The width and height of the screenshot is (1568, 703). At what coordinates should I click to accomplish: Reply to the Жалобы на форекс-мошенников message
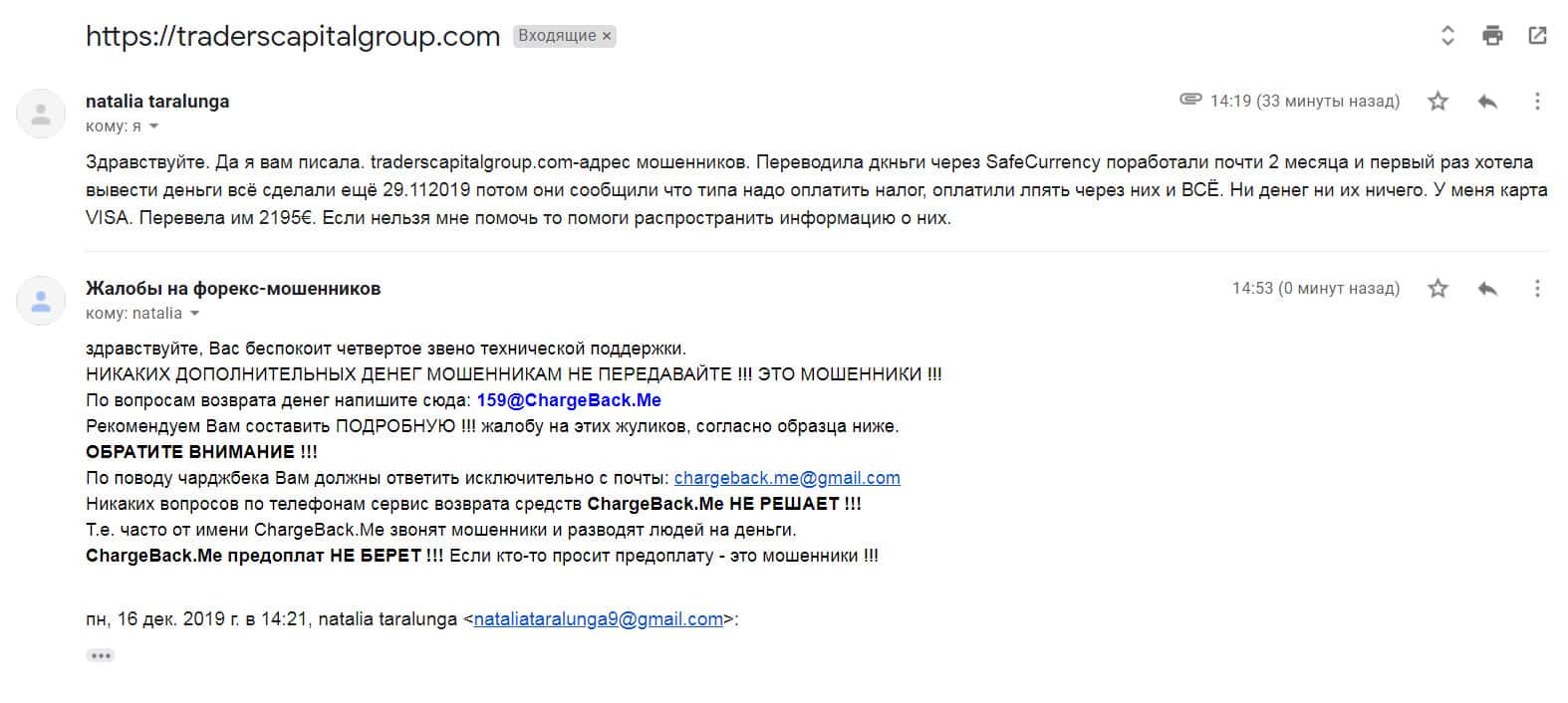click(x=1487, y=289)
